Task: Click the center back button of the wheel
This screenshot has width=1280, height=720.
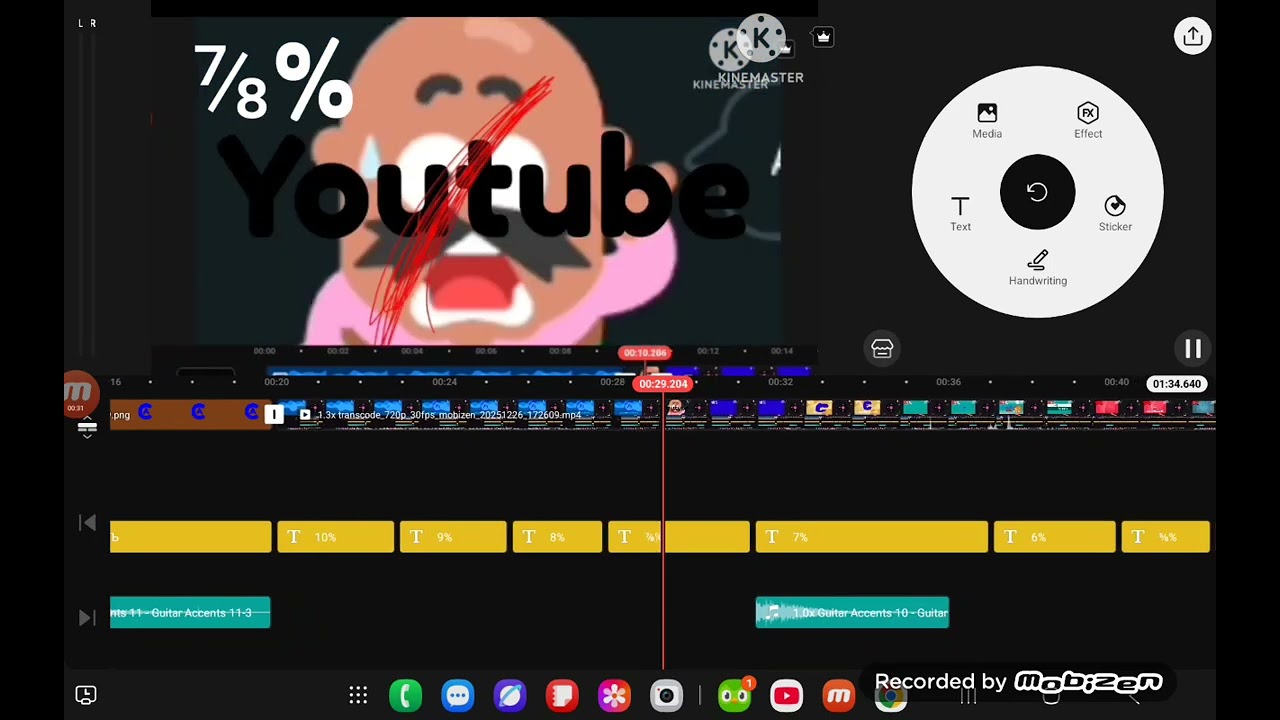Action: (1037, 192)
